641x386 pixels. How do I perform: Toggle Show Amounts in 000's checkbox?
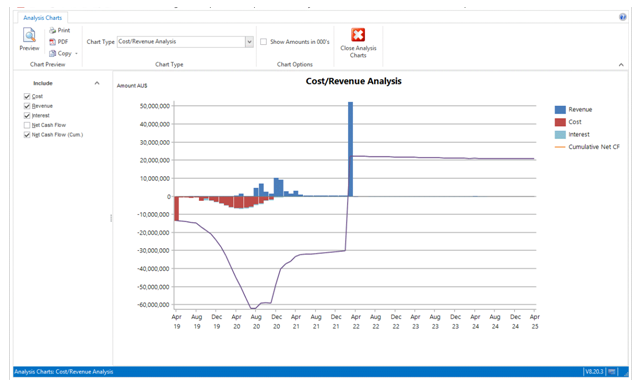pyautogui.click(x=264, y=42)
